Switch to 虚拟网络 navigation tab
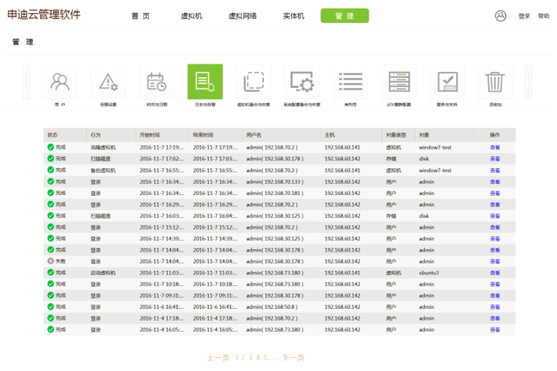Image resolution: width=557 pixels, height=371 pixels. tap(242, 16)
